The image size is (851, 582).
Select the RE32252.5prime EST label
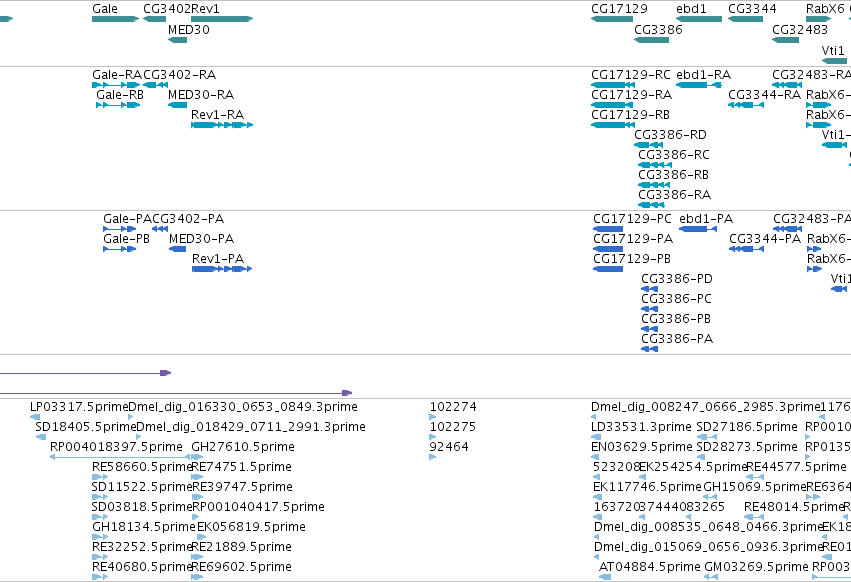142,547
